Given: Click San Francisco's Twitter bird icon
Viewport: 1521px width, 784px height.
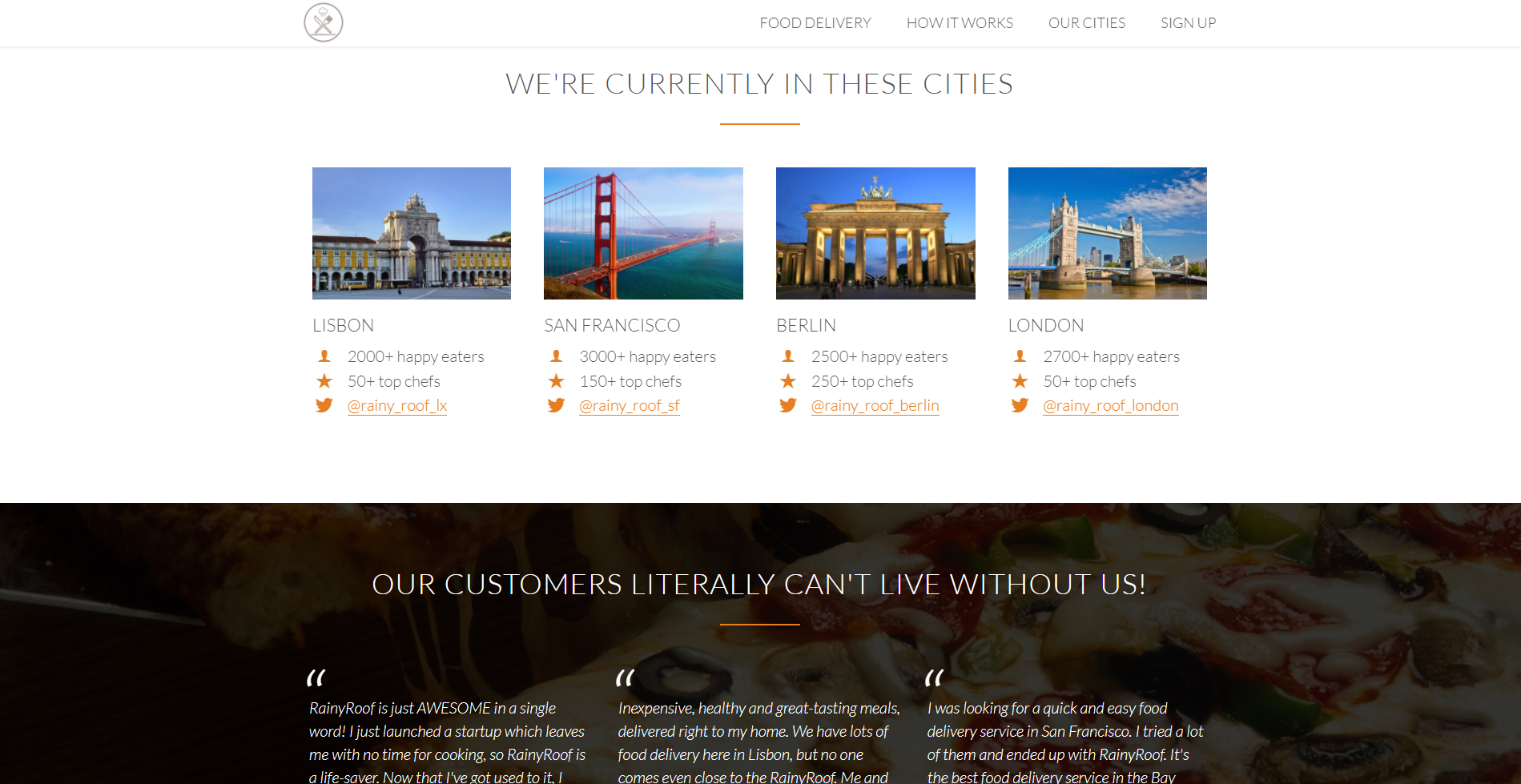Looking at the screenshot, I should (556, 405).
